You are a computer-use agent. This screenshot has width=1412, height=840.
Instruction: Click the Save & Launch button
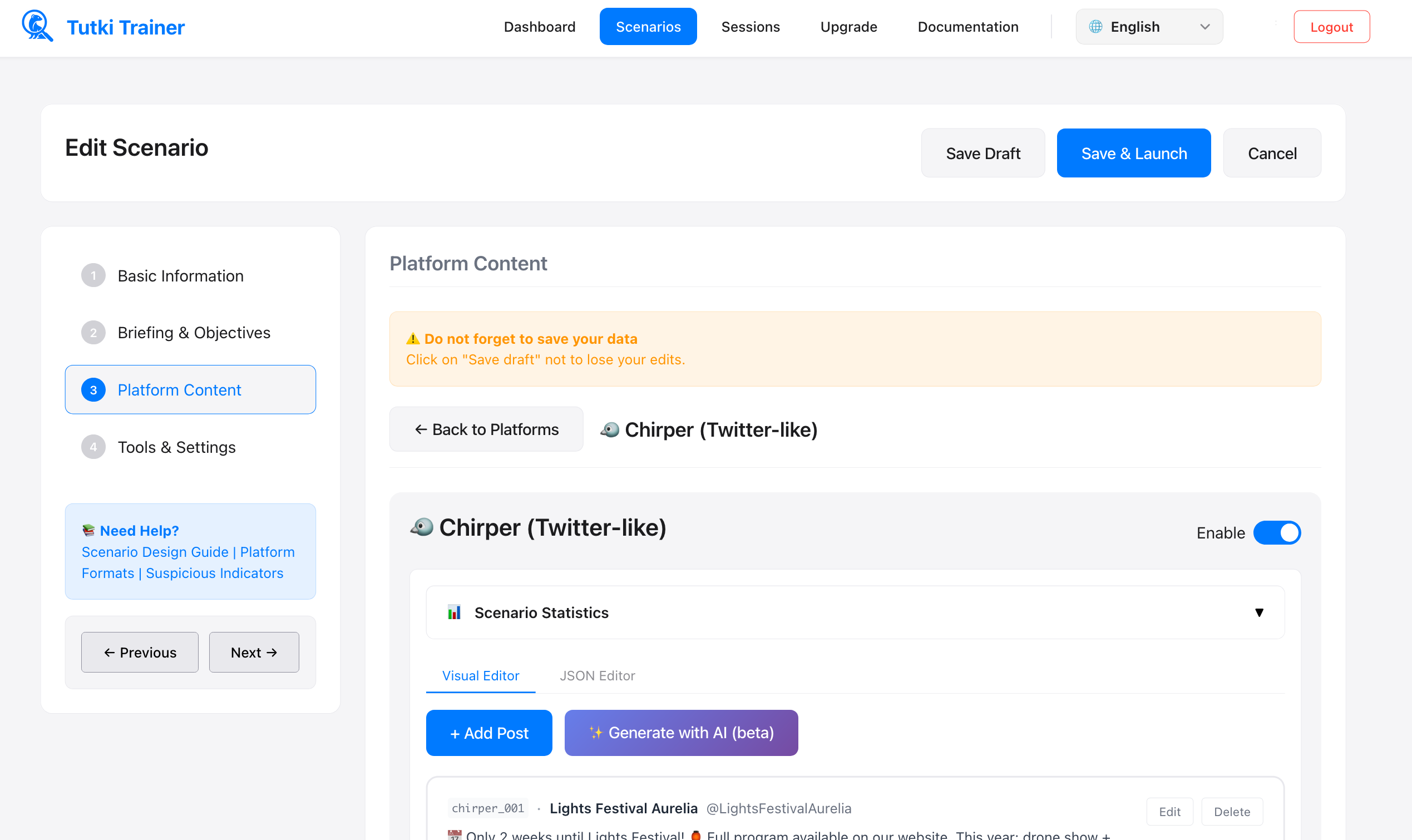point(1134,153)
